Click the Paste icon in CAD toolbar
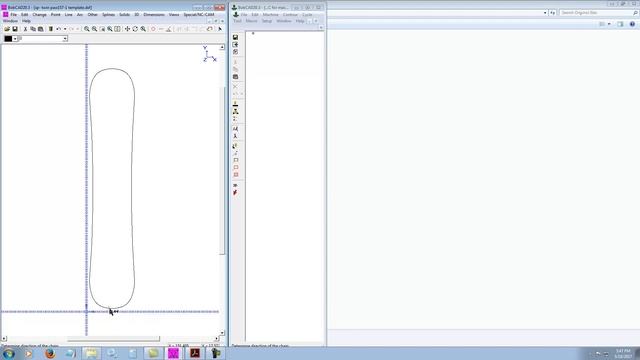This screenshot has height=360, width=640. (x=41, y=29)
